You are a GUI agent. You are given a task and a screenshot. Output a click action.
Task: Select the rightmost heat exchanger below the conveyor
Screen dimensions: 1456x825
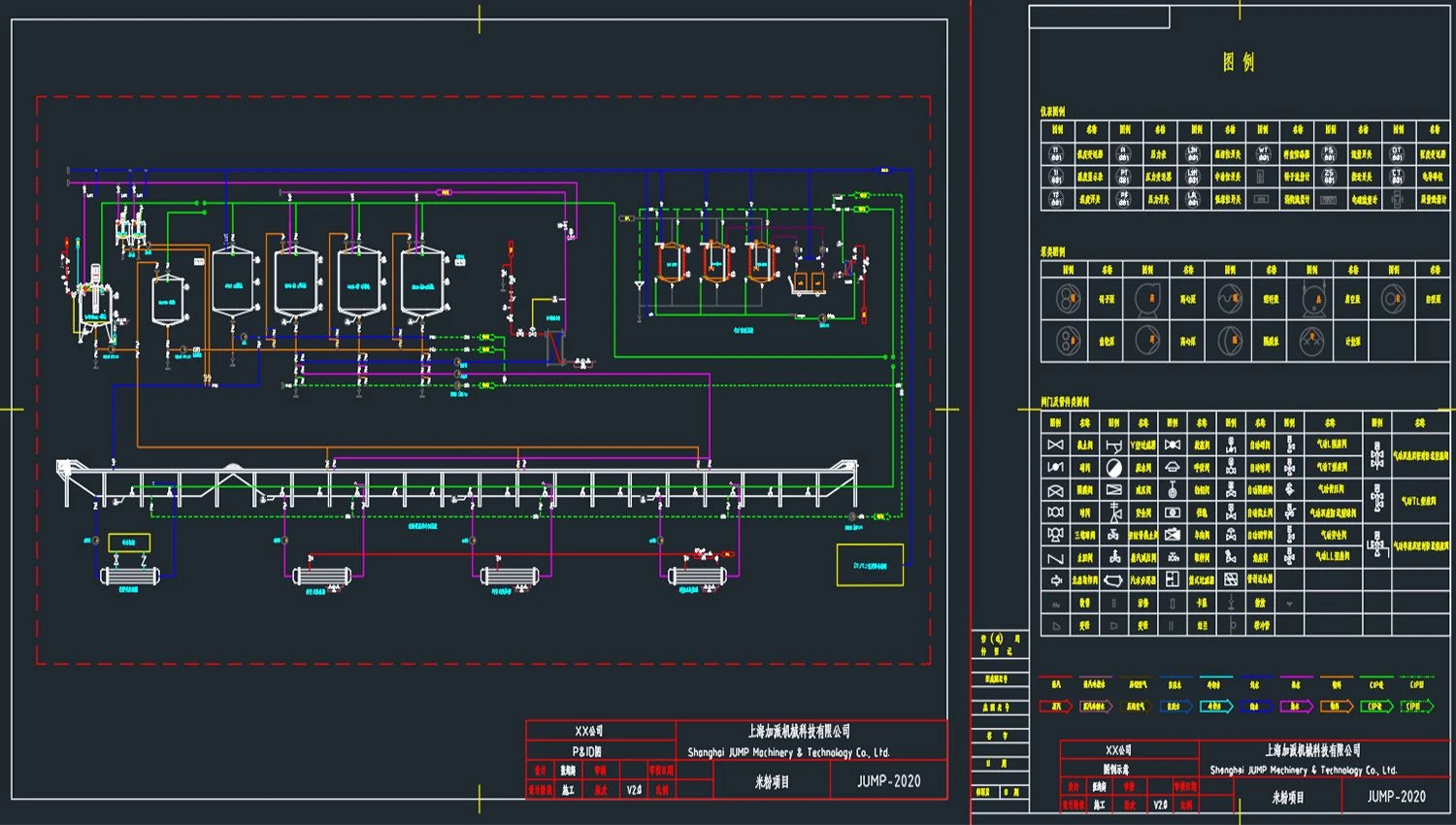click(698, 577)
